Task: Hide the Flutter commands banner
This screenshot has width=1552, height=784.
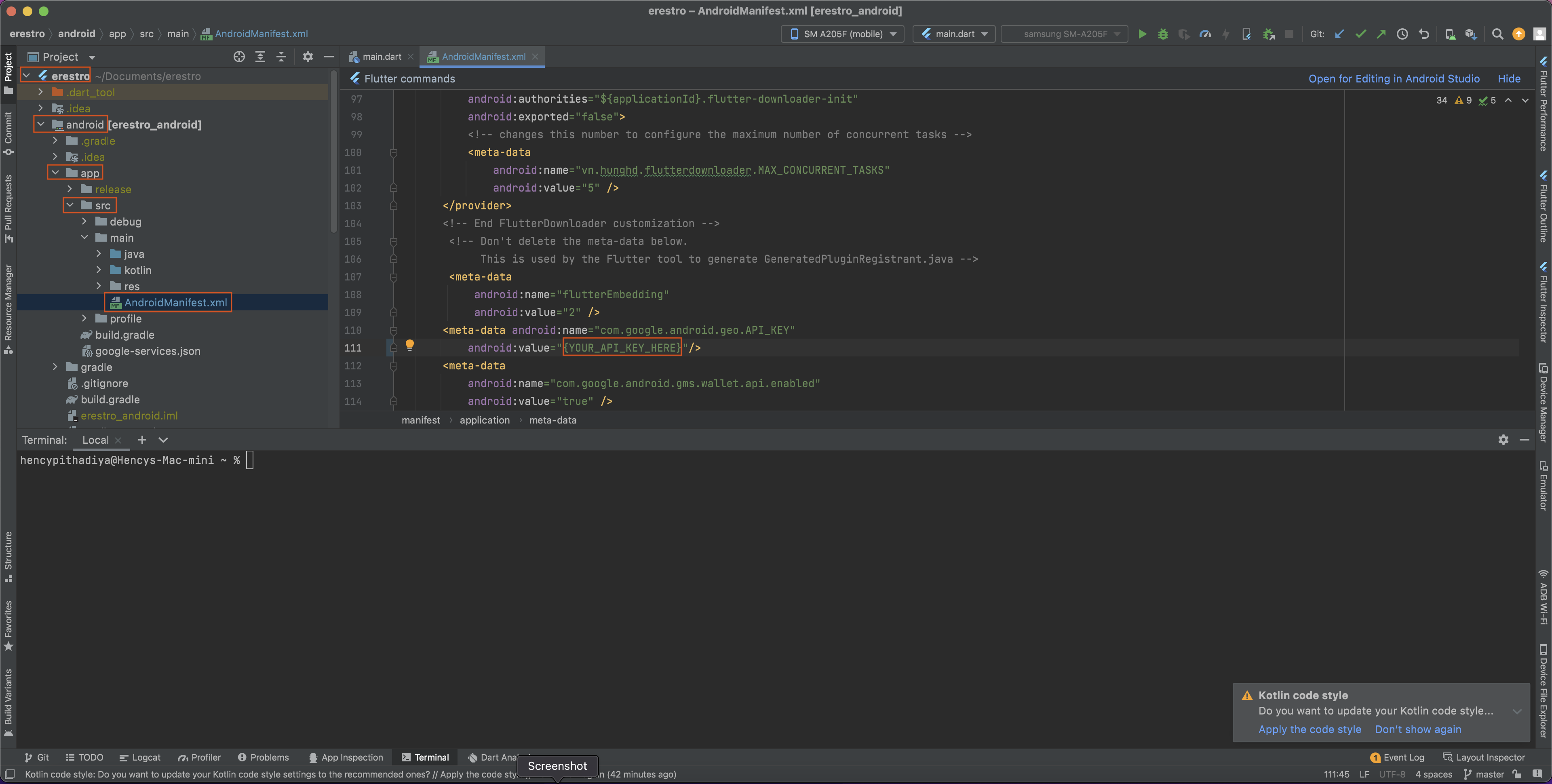Action: point(1509,79)
